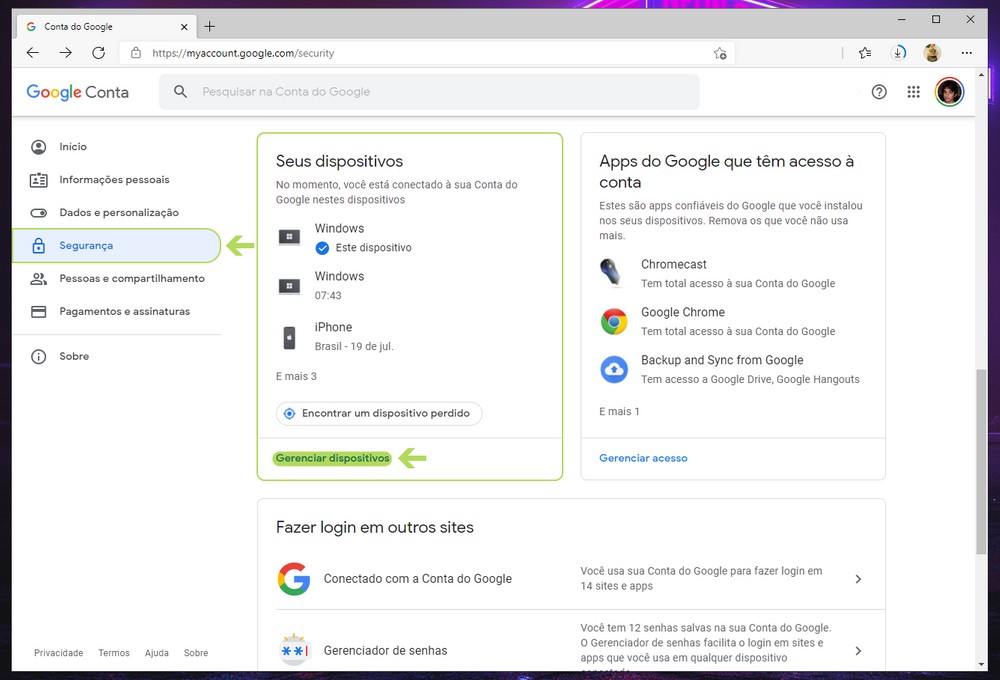Click the browser refresh button
The width and height of the screenshot is (1000, 680).
click(x=98, y=53)
